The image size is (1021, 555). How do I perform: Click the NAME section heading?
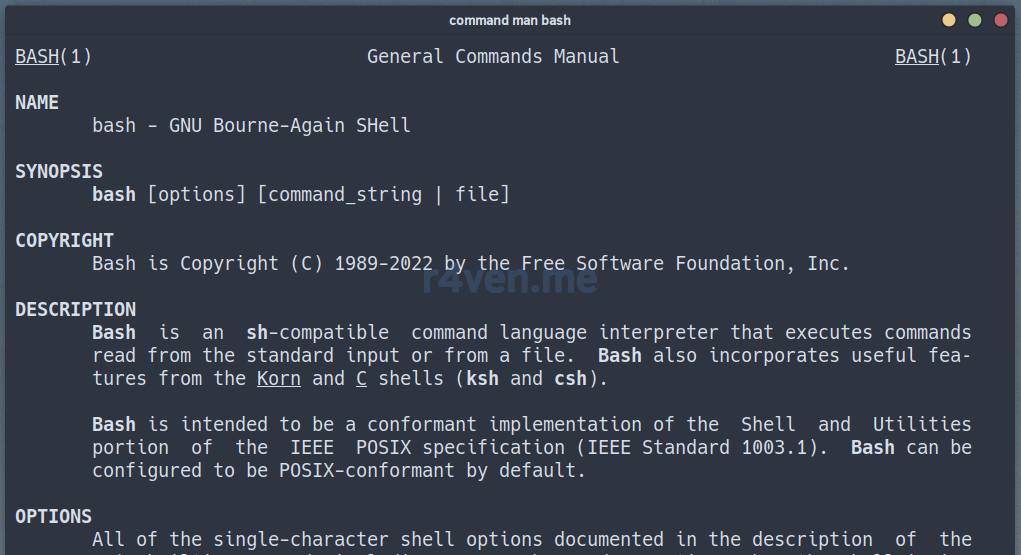click(x=37, y=103)
